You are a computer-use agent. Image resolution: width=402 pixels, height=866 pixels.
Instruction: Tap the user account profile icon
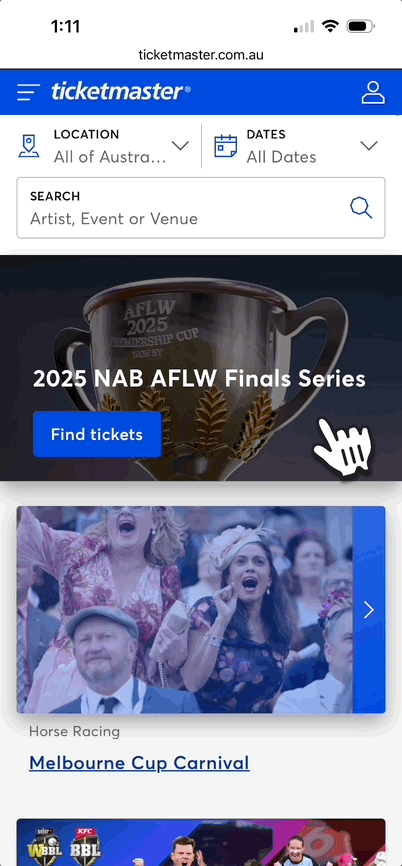tap(373, 92)
